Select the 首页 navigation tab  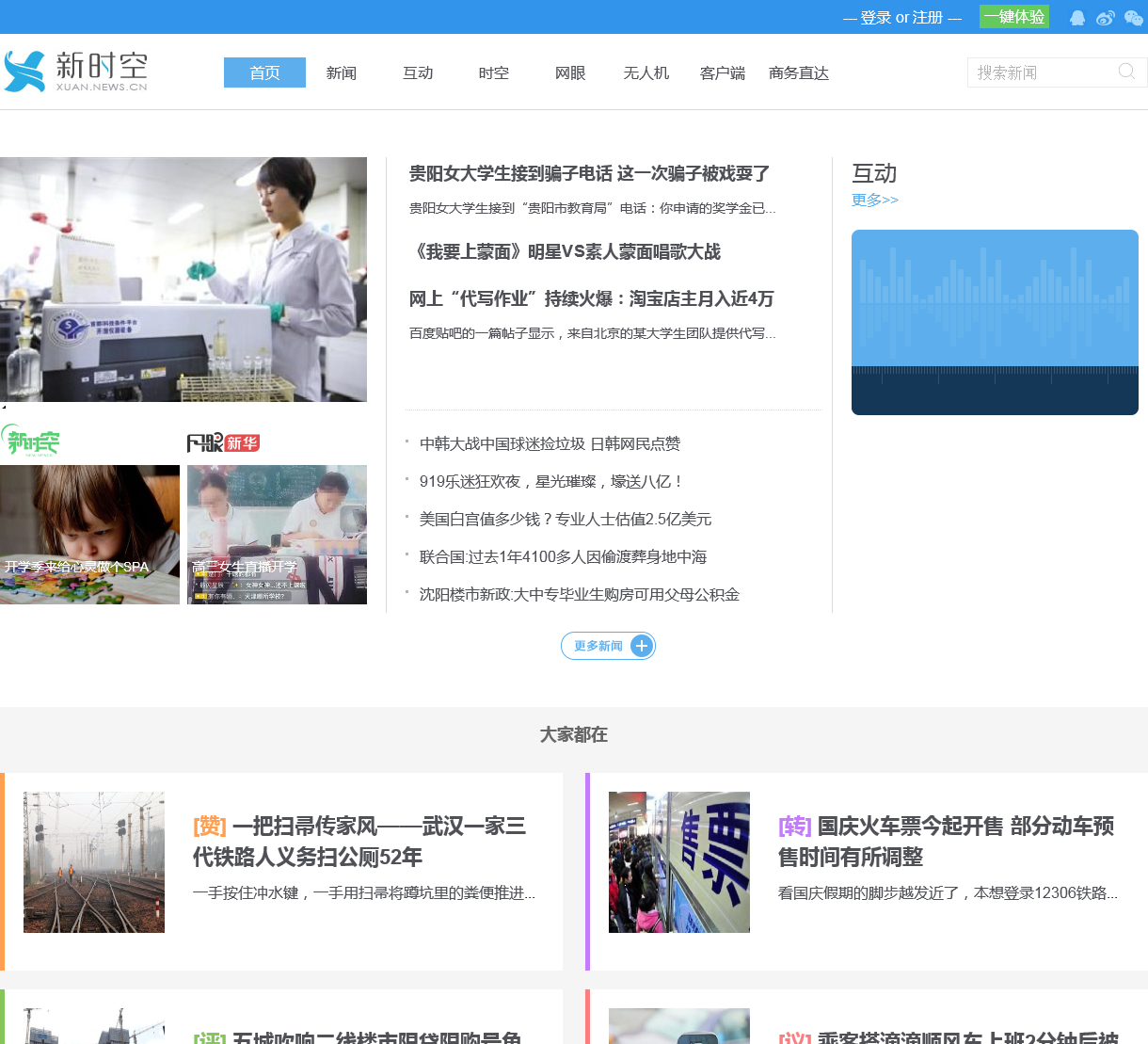coord(264,72)
